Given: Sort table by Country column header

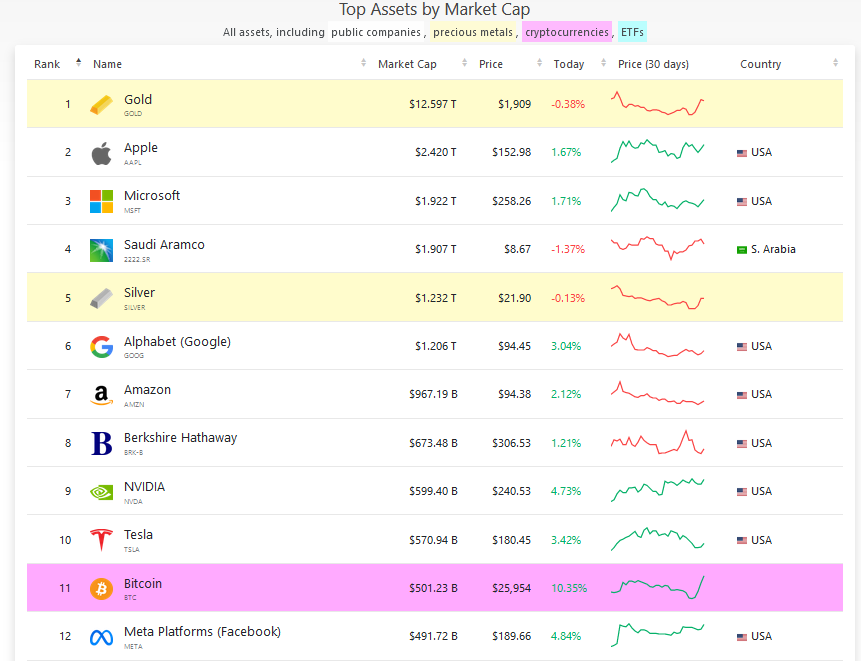Looking at the screenshot, I should [760, 64].
